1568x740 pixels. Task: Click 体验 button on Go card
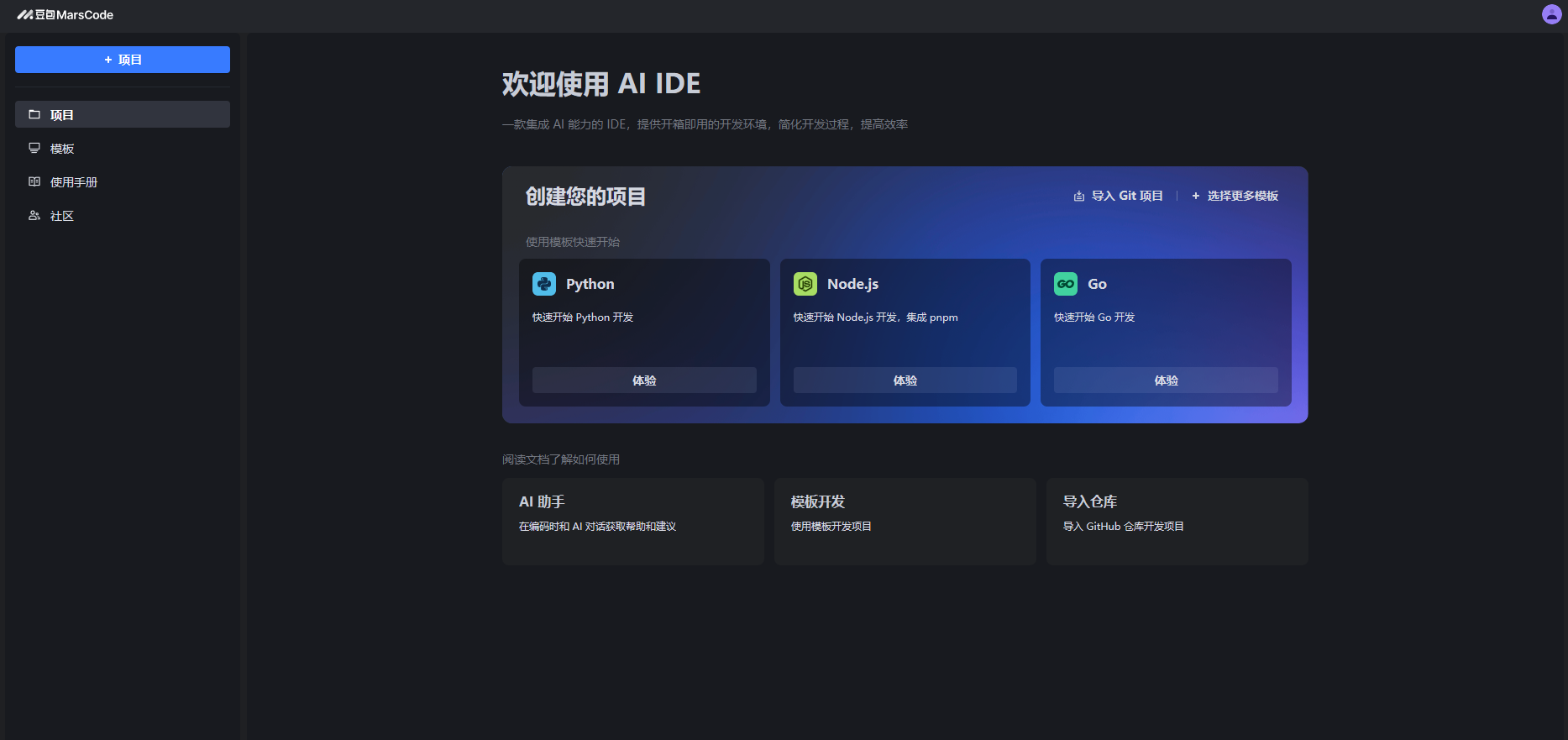pyautogui.click(x=1166, y=380)
